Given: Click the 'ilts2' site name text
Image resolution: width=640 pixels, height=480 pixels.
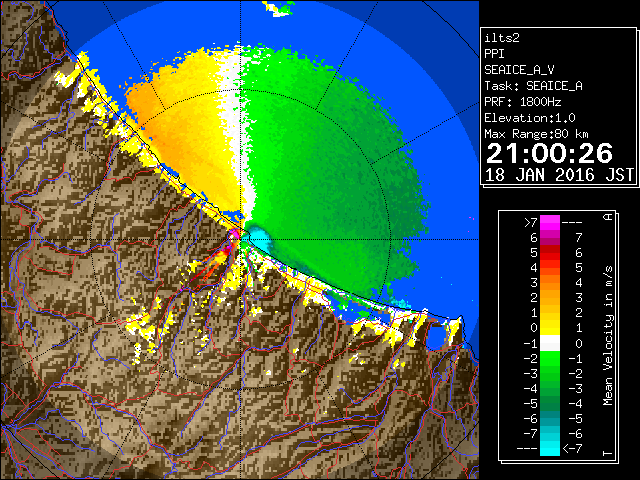Looking at the screenshot, I should pos(502,38).
